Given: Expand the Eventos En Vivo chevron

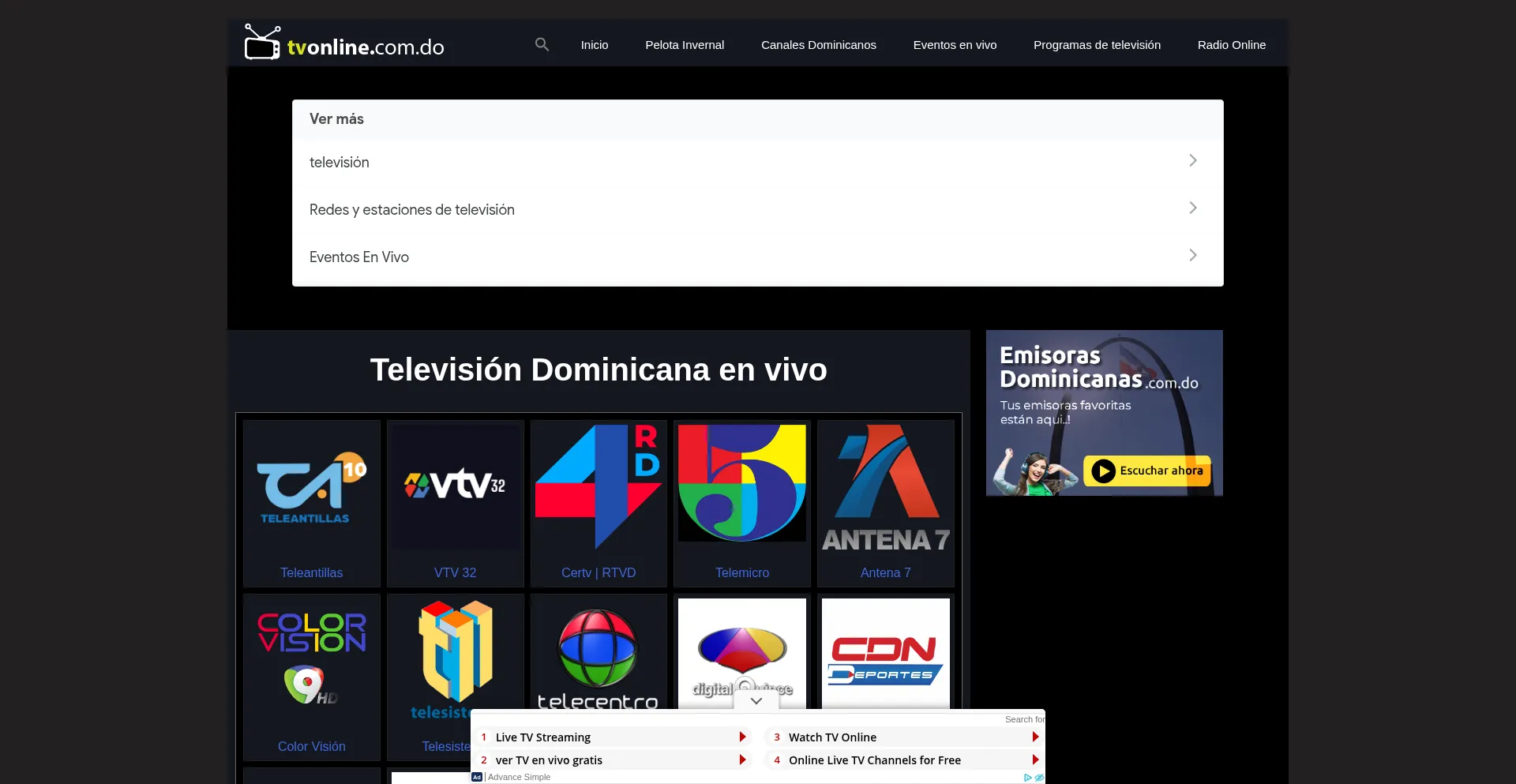Looking at the screenshot, I should pos(1193,255).
